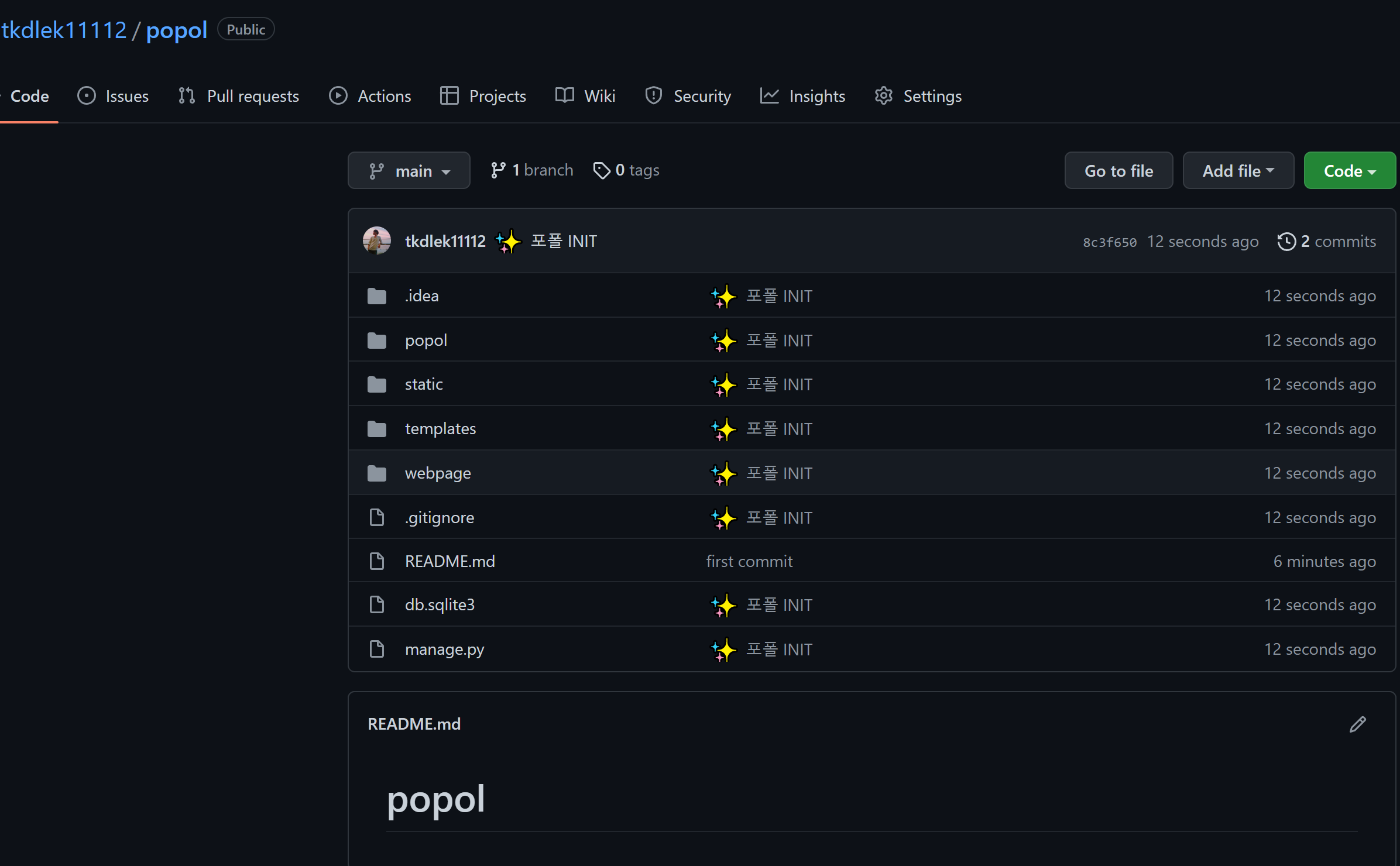Click the README.md section header title
The height and width of the screenshot is (866, 1400).
[x=414, y=724]
